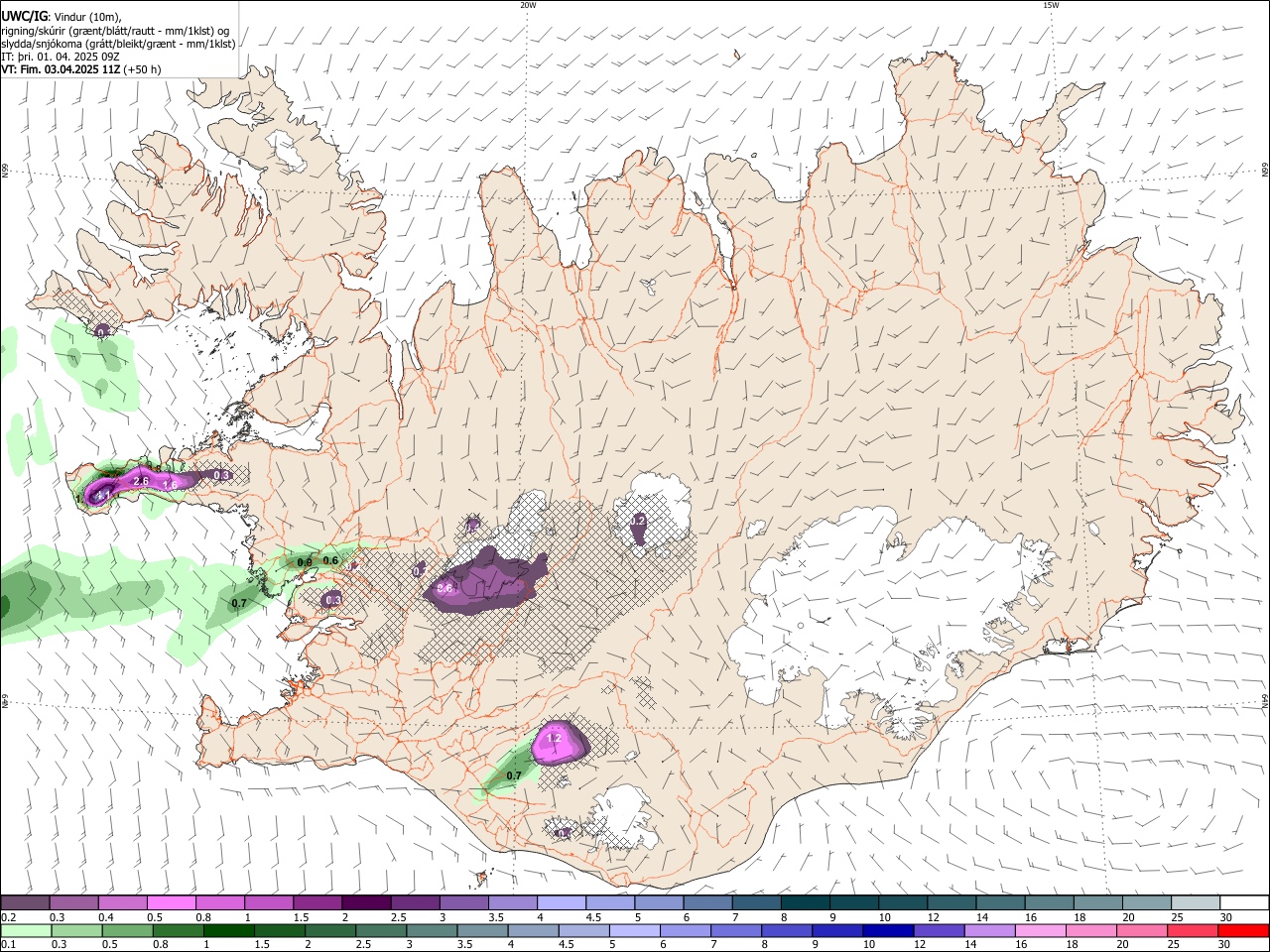This screenshot has height=952, width=1270.
Task: Select the deep navy 10 swatch, bottom legend
Action: pos(888,930)
